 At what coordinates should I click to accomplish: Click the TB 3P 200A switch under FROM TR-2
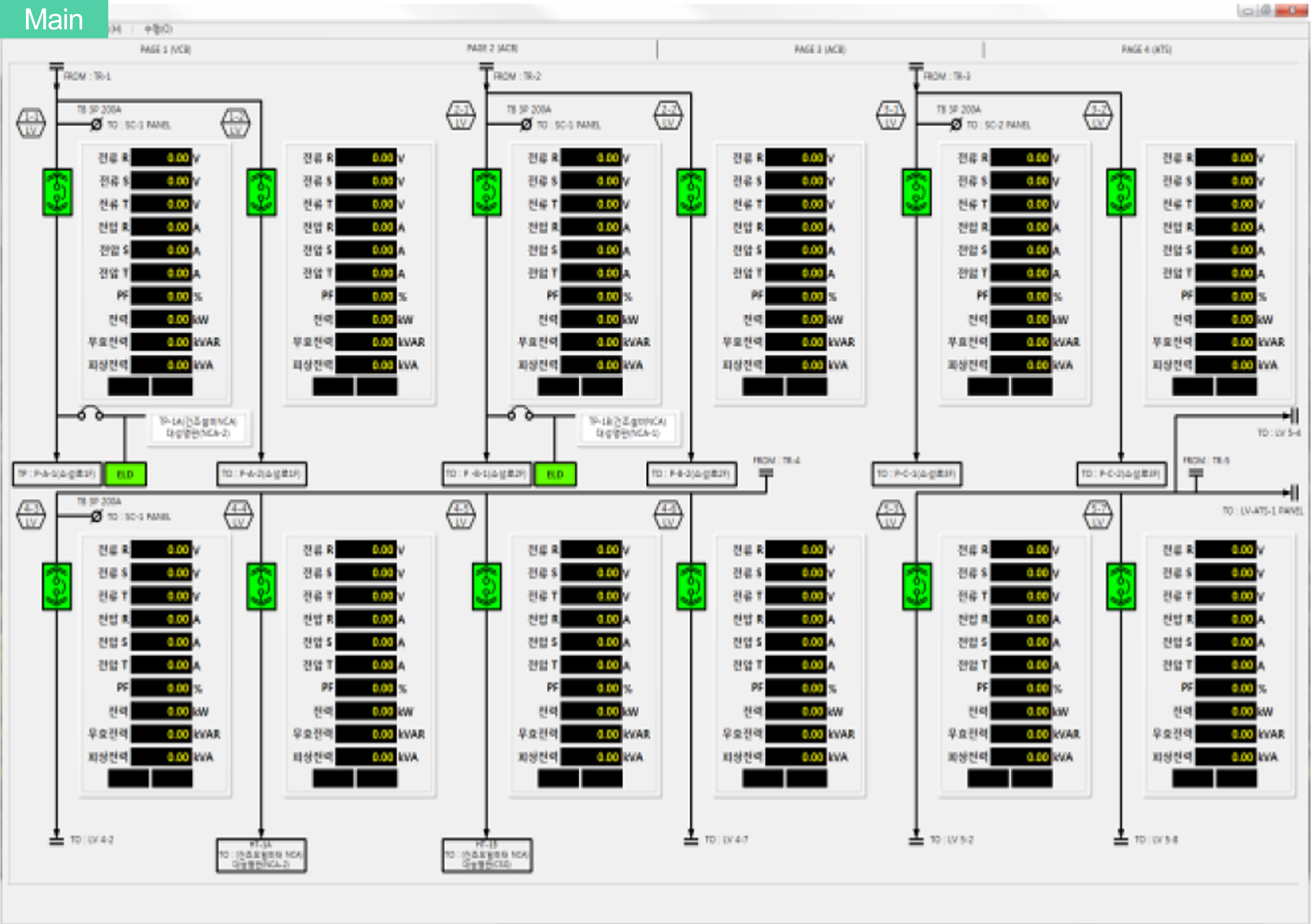pyautogui.click(x=526, y=124)
